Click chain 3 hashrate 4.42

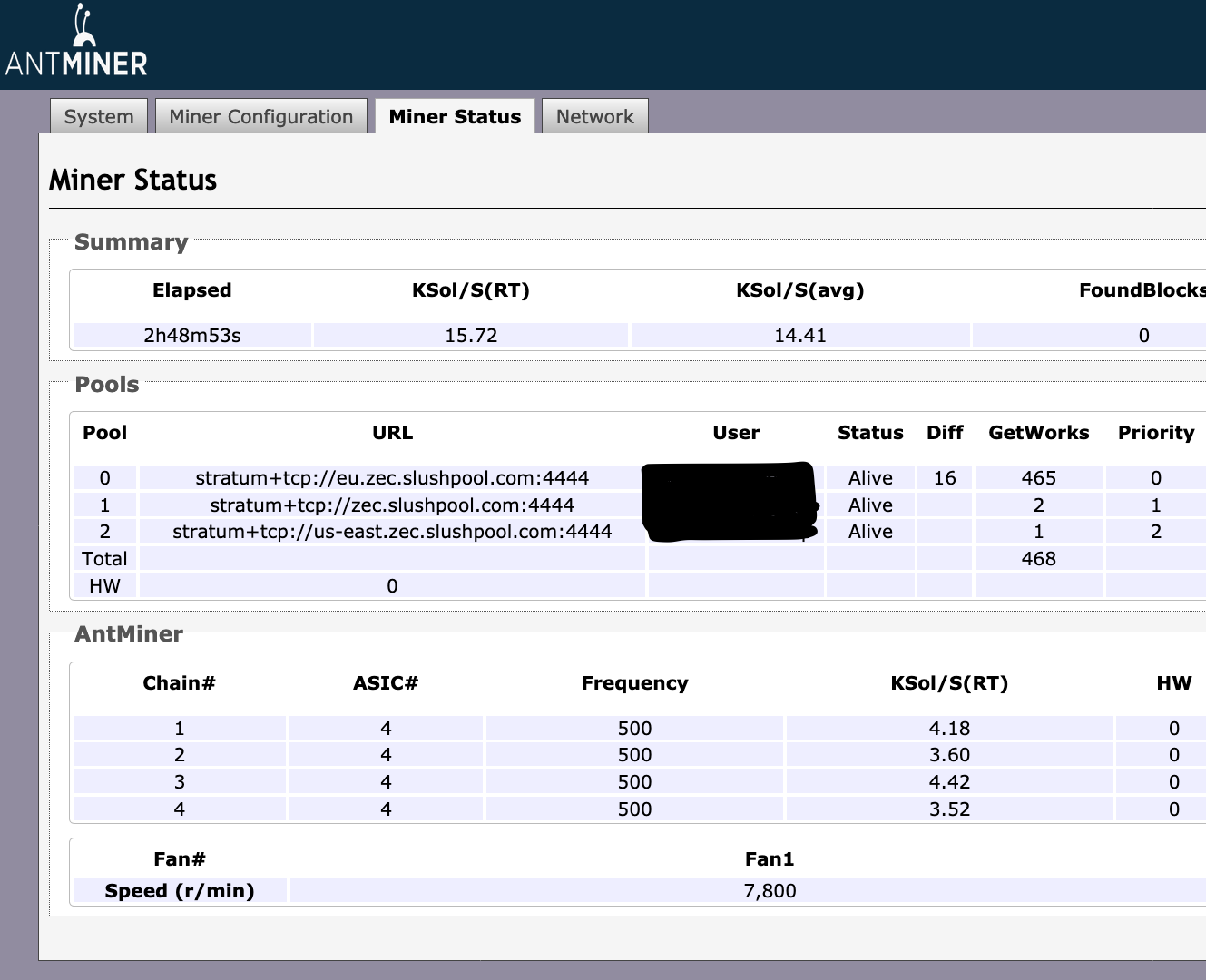tap(949, 781)
